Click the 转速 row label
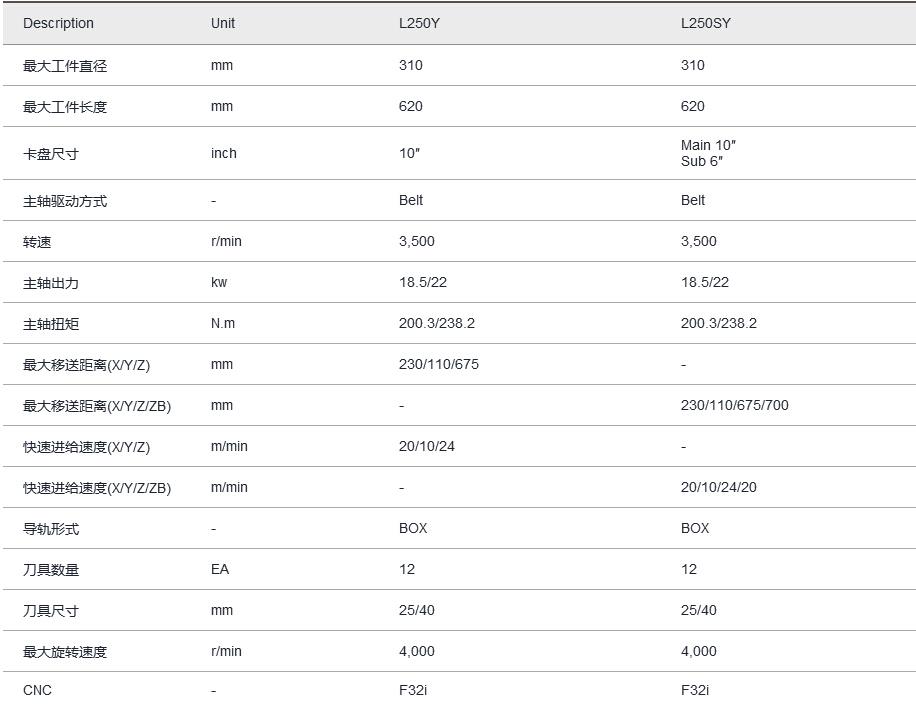The width and height of the screenshot is (916, 707). pyautogui.click(x=37, y=242)
